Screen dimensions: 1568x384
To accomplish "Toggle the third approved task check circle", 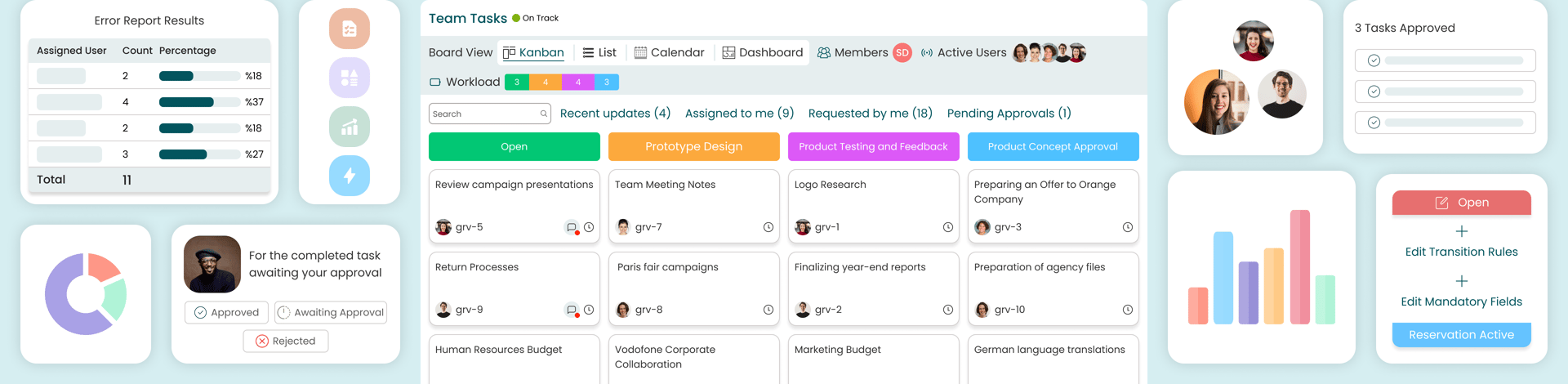I will coord(1374,123).
